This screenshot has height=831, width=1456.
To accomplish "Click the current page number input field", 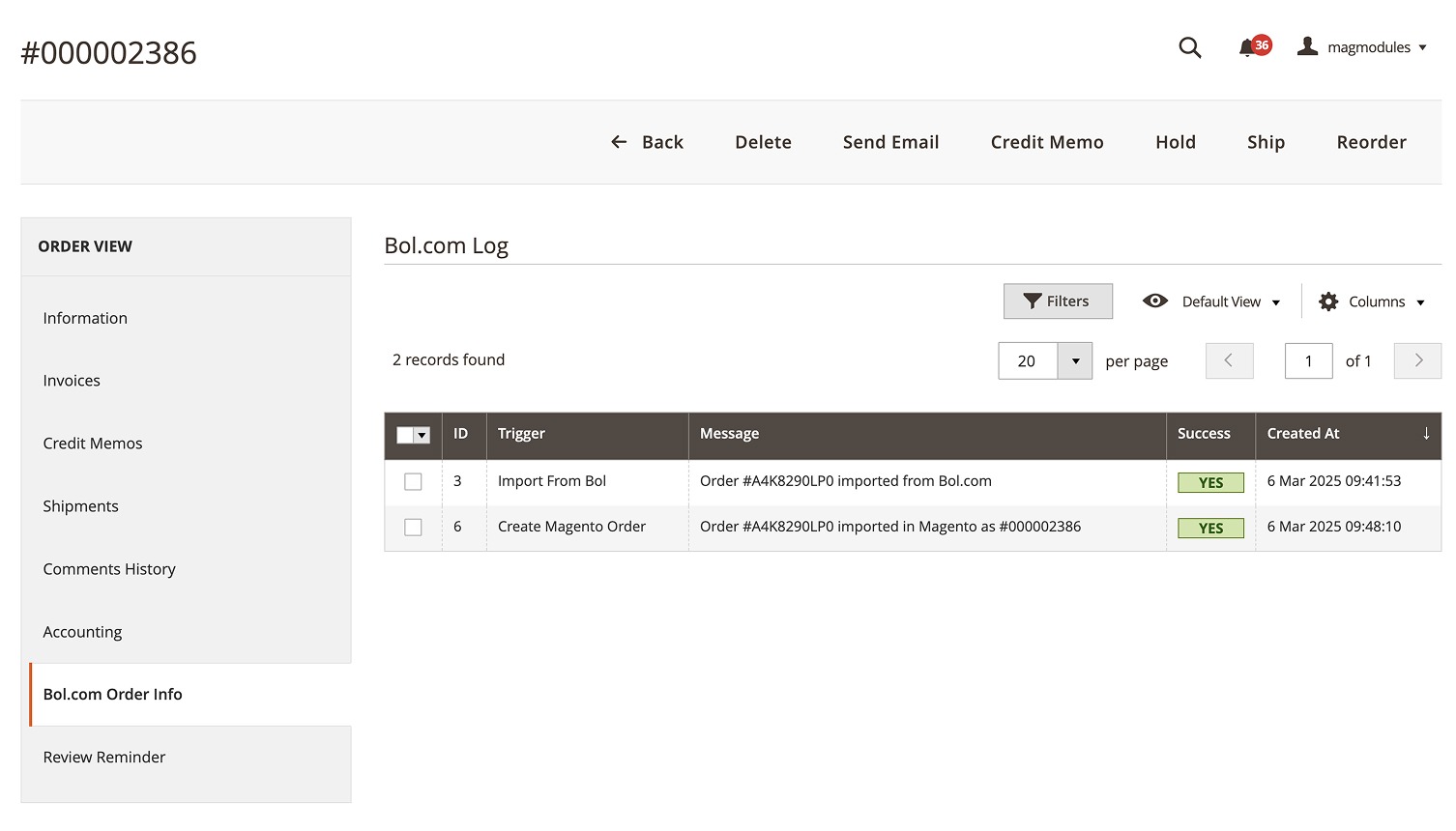I will click(x=1308, y=360).
